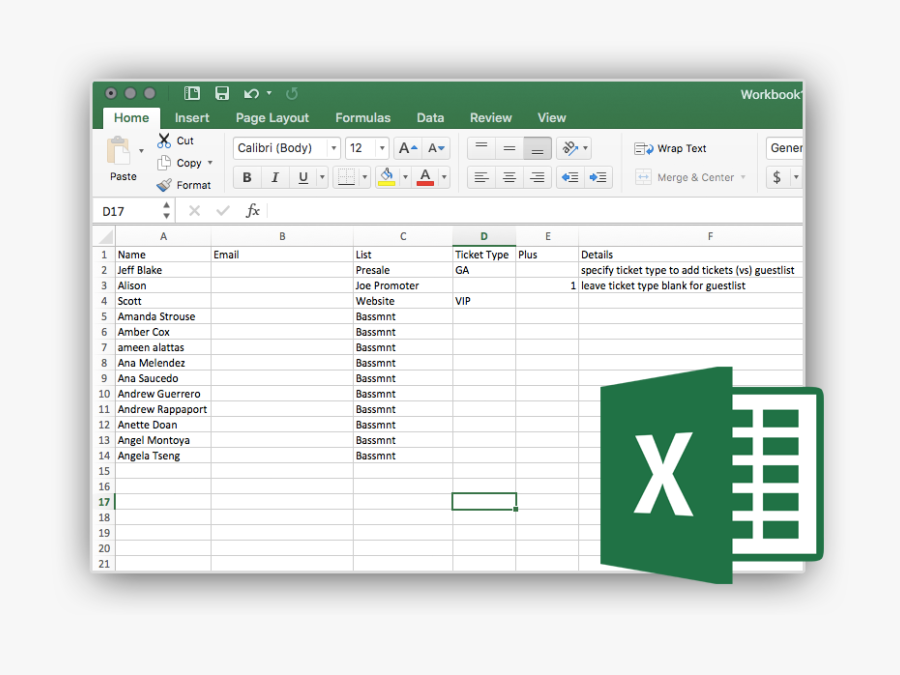The width and height of the screenshot is (900, 675).
Task: Click the Name Box stepper arrows
Action: 166,211
